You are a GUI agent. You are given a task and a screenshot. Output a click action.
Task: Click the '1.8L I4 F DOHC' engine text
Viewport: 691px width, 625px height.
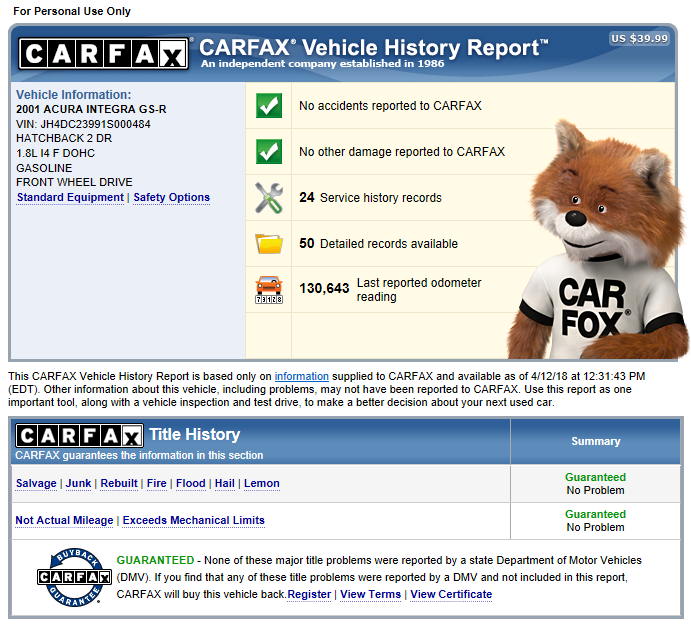pyautogui.click(x=56, y=153)
